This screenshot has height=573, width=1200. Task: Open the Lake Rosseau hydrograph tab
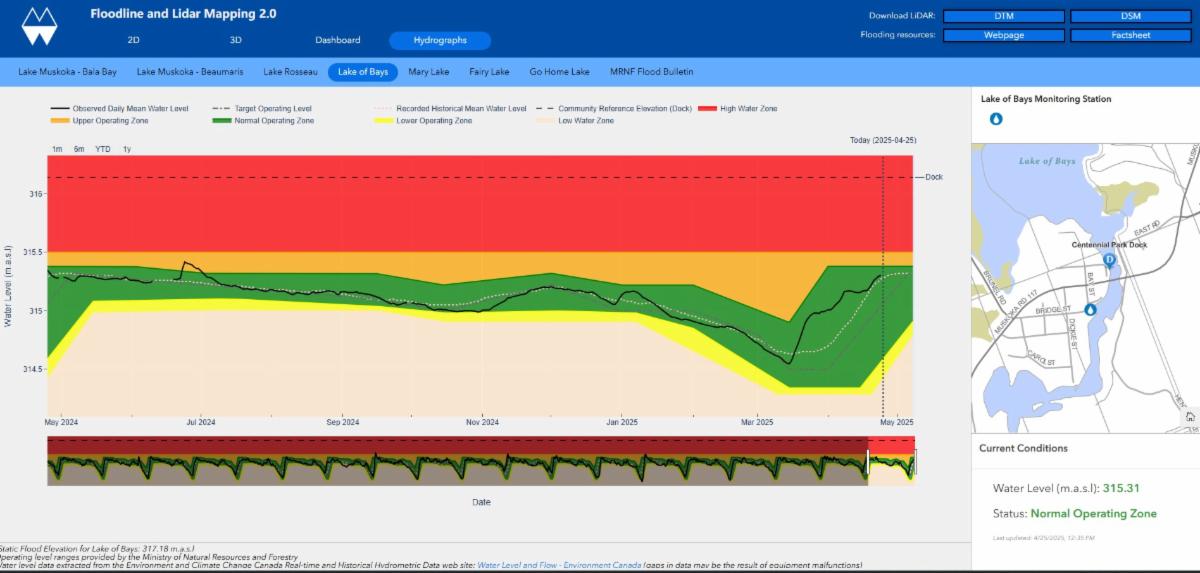coord(290,72)
